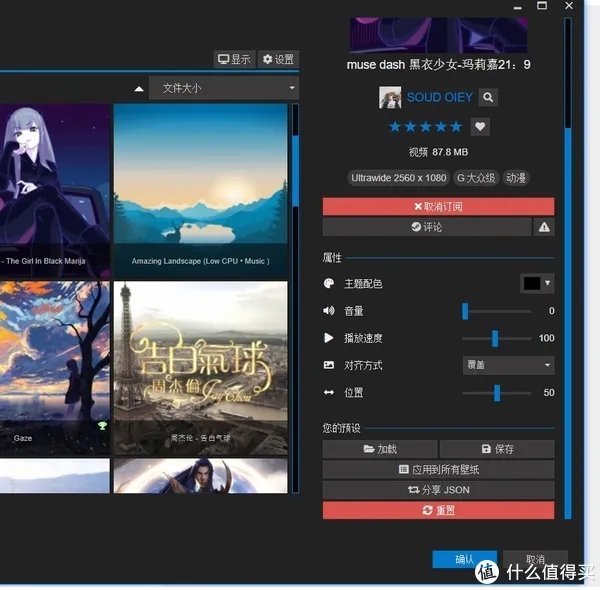Confirm with the 确认 button
The height and width of the screenshot is (590, 600).
[465, 559]
